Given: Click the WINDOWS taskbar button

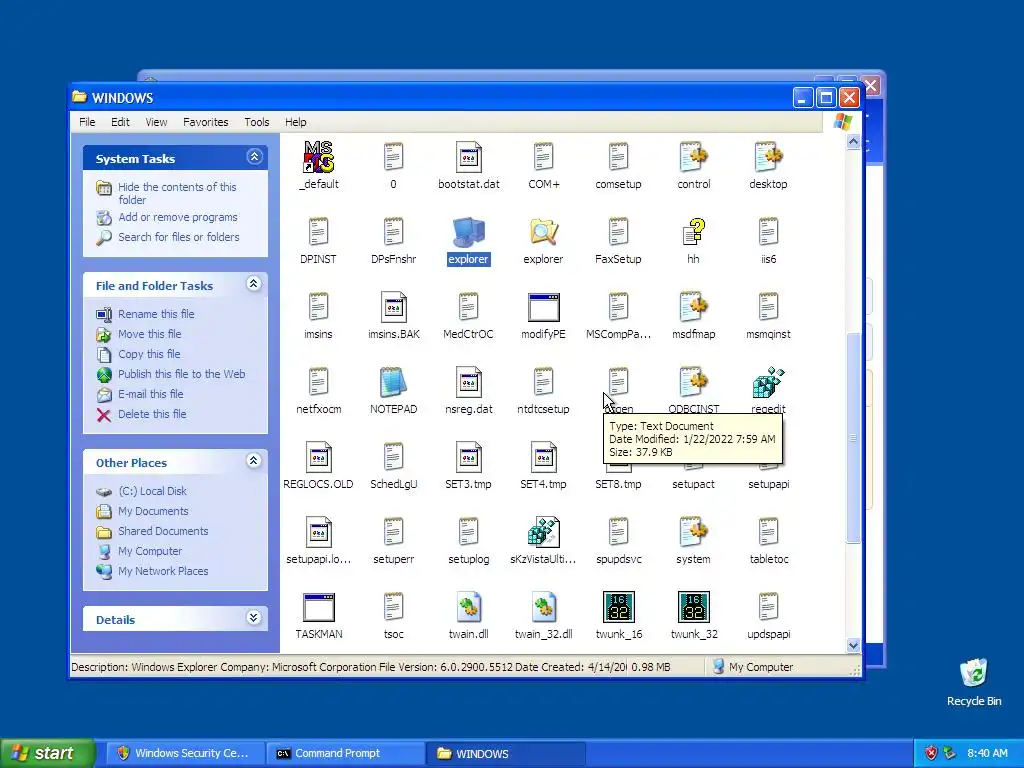Looking at the screenshot, I should click(x=506, y=753).
